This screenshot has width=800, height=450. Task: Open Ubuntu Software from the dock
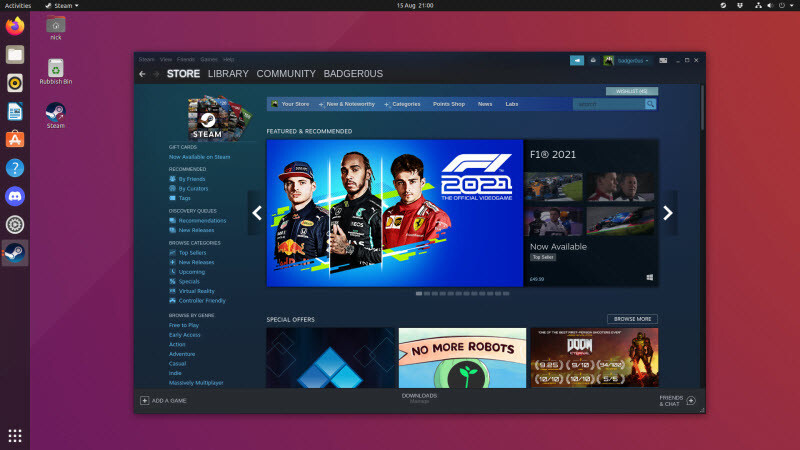tap(15, 139)
